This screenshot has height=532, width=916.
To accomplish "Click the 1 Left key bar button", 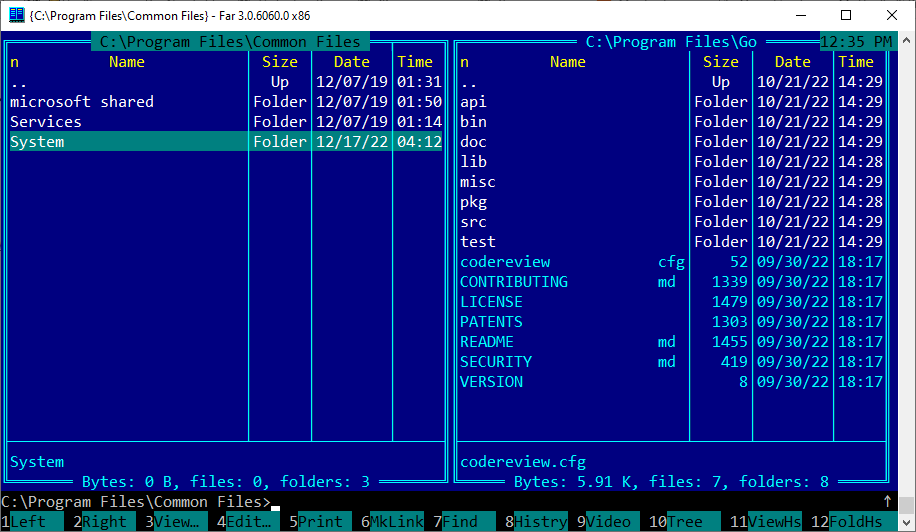I will pyautogui.click(x=32, y=521).
